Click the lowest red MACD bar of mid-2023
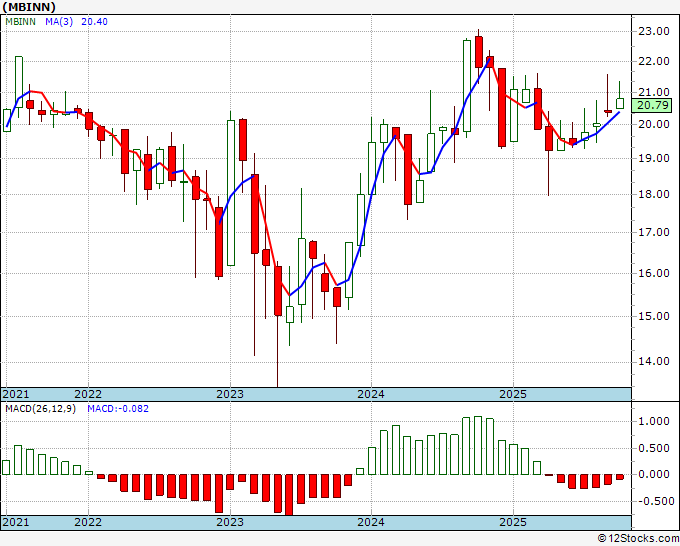Screen dimensions: 680x546 [x=289, y=495]
